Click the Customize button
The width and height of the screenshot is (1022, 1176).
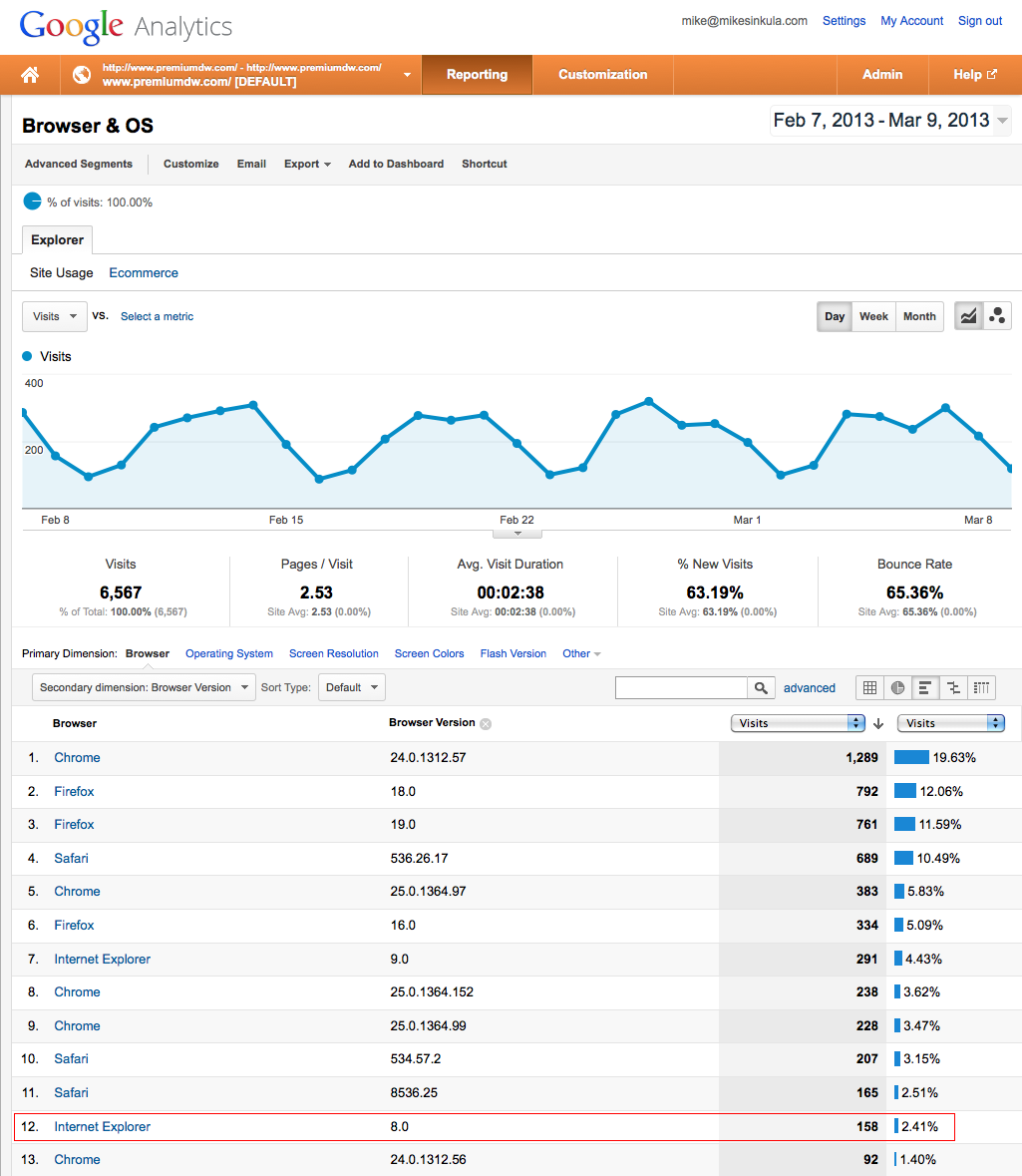[191, 164]
